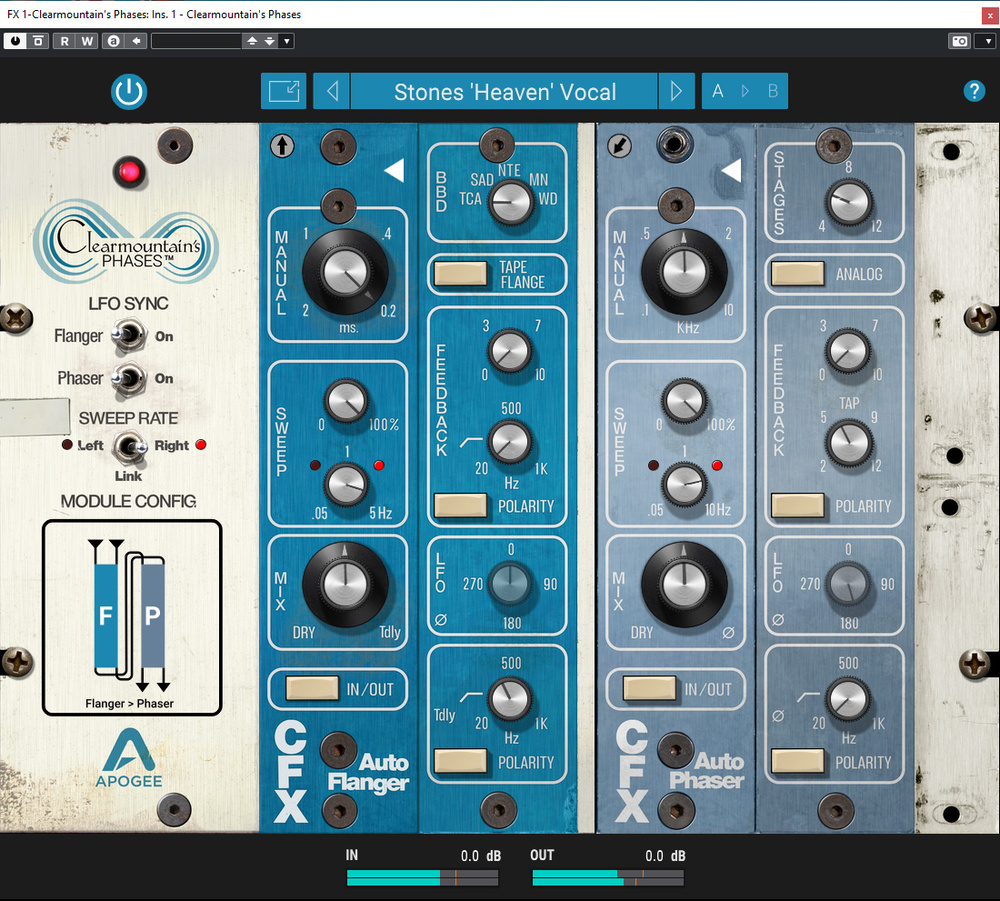Click the host snapshot camera icon
This screenshot has width=1000, height=901.
pos(960,41)
